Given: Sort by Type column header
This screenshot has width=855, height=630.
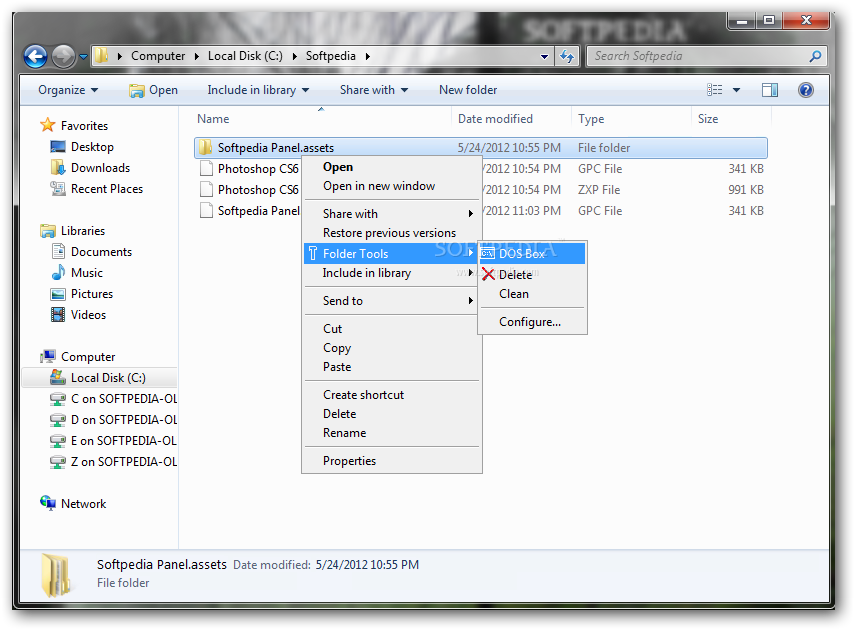Looking at the screenshot, I should 631,119.
